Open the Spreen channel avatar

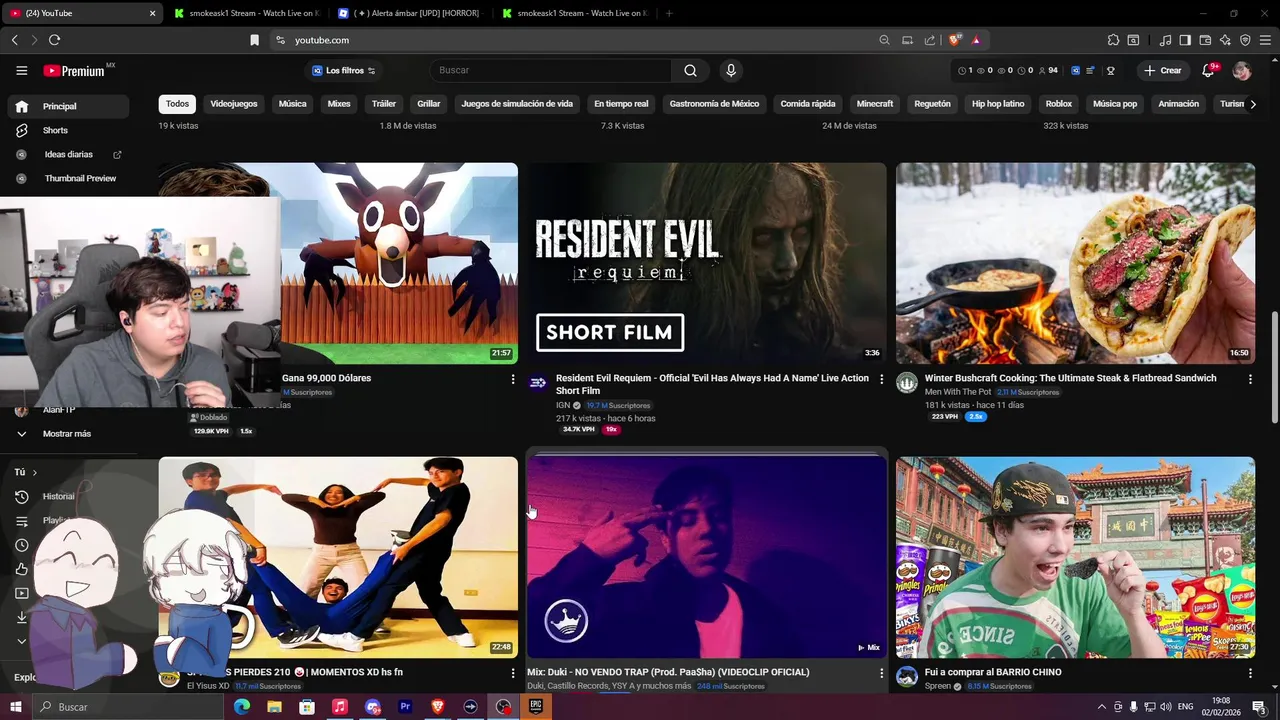[907, 677]
